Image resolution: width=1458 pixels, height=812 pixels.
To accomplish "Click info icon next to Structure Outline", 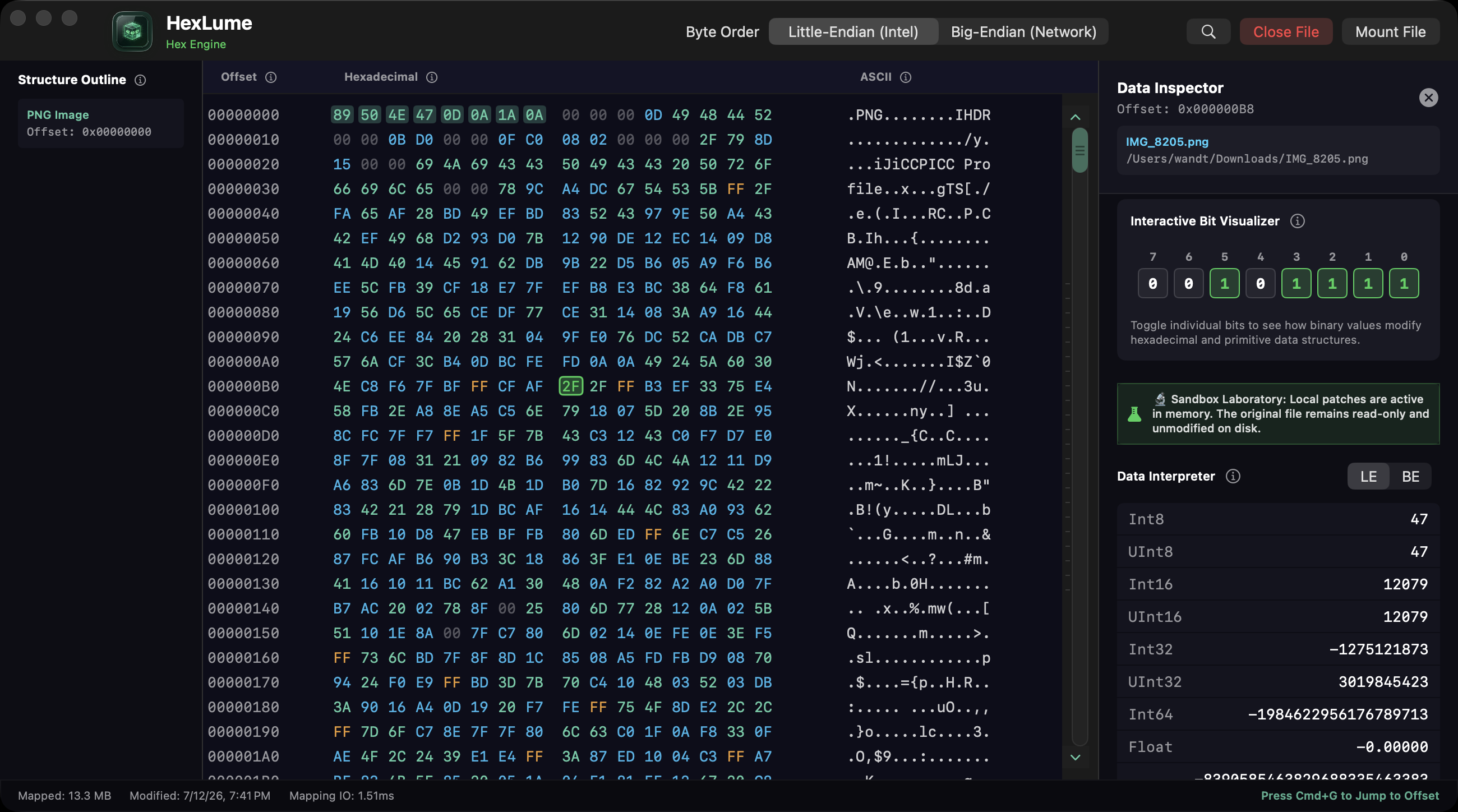I will 140,80.
